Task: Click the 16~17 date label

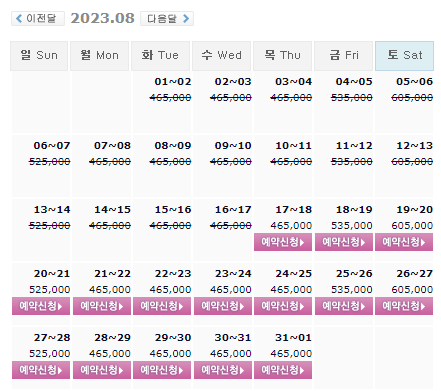Action: 233,210
